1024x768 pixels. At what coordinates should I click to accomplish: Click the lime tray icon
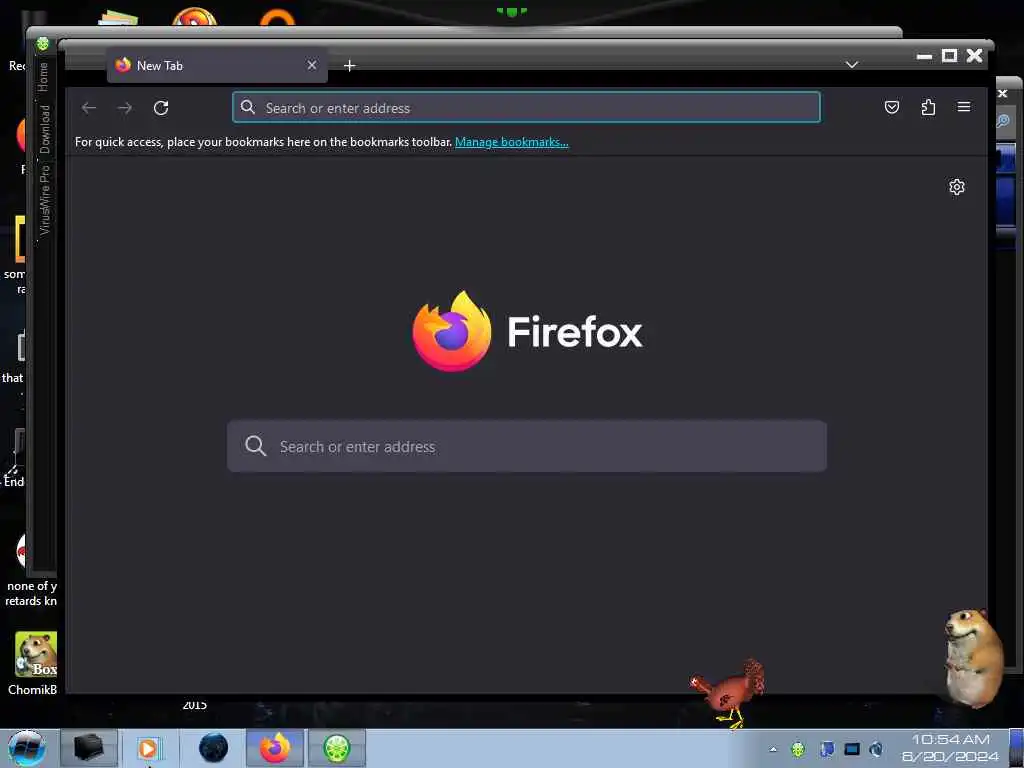(798, 750)
